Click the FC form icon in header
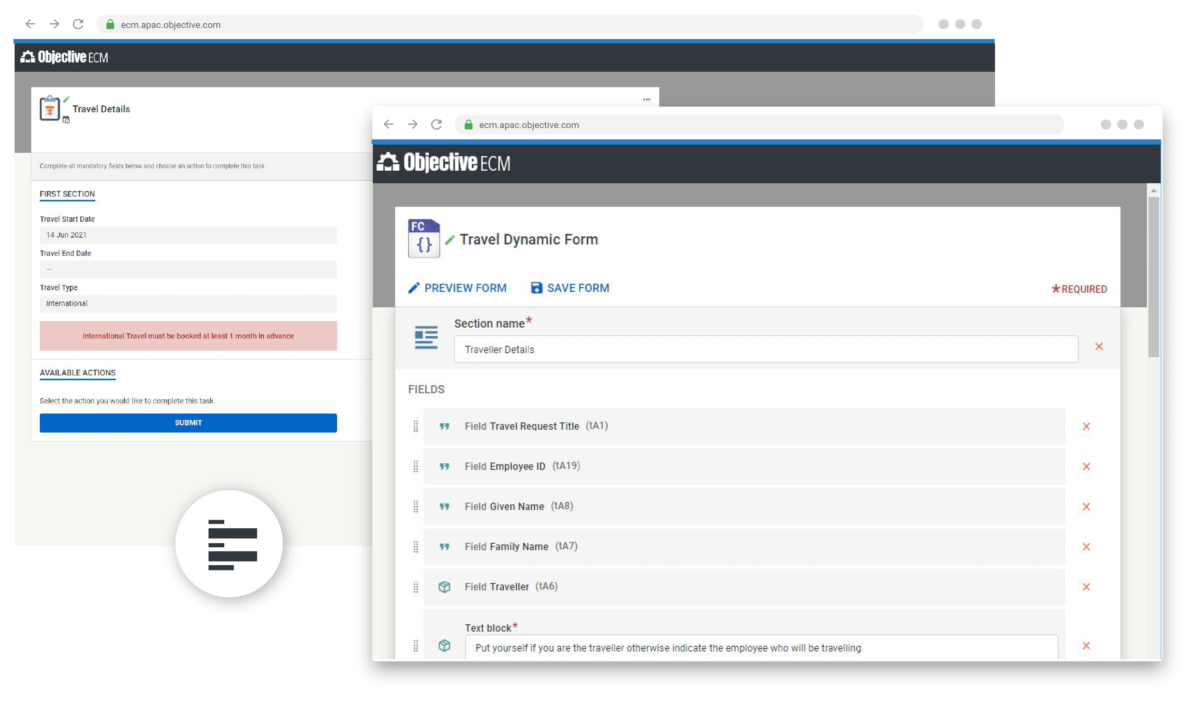The height and width of the screenshot is (705, 1200). click(424, 239)
